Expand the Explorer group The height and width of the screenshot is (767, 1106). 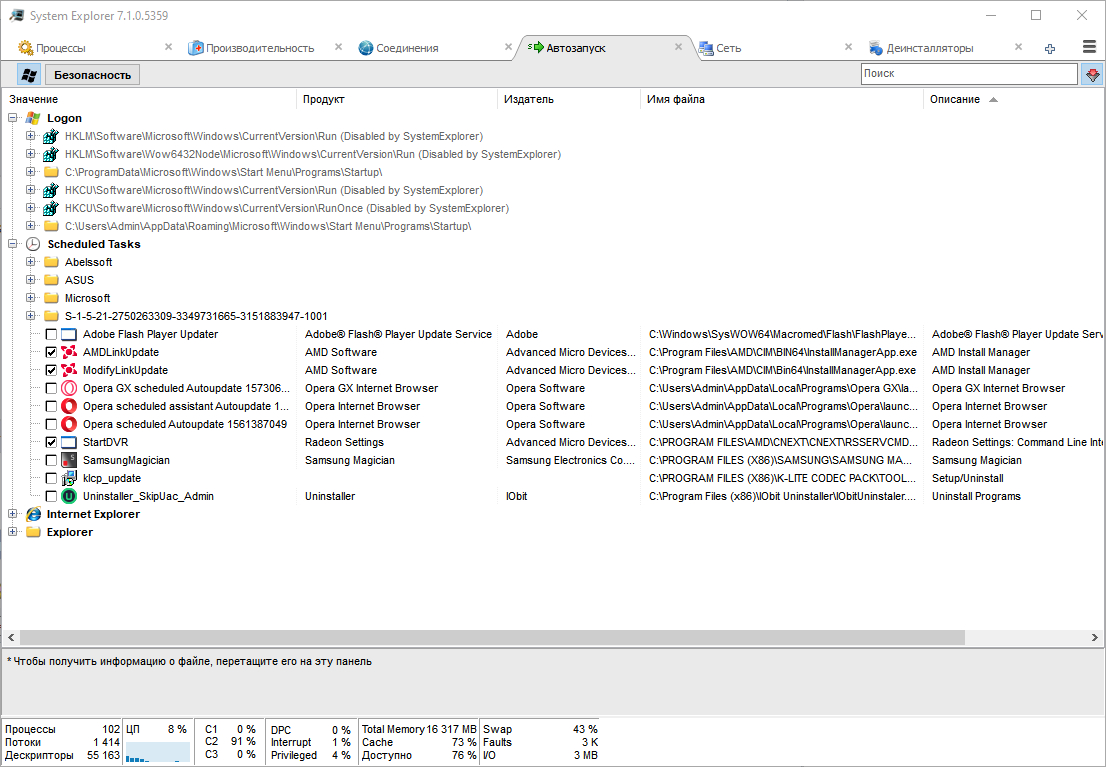[x=13, y=531]
